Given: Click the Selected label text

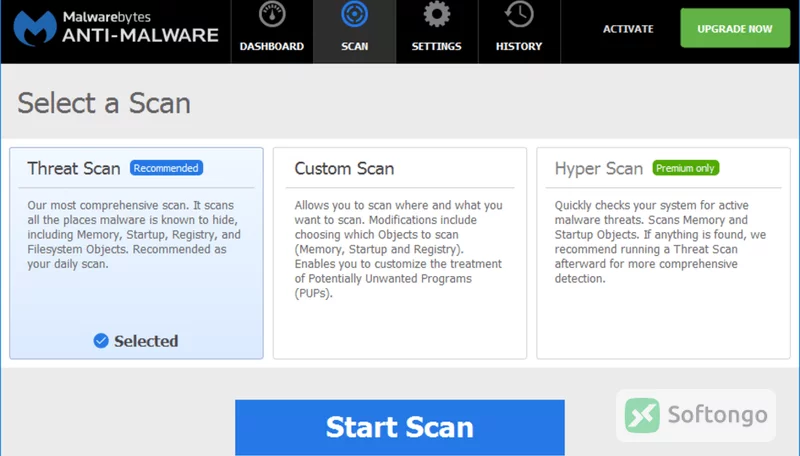Looking at the screenshot, I should coord(146,341).
